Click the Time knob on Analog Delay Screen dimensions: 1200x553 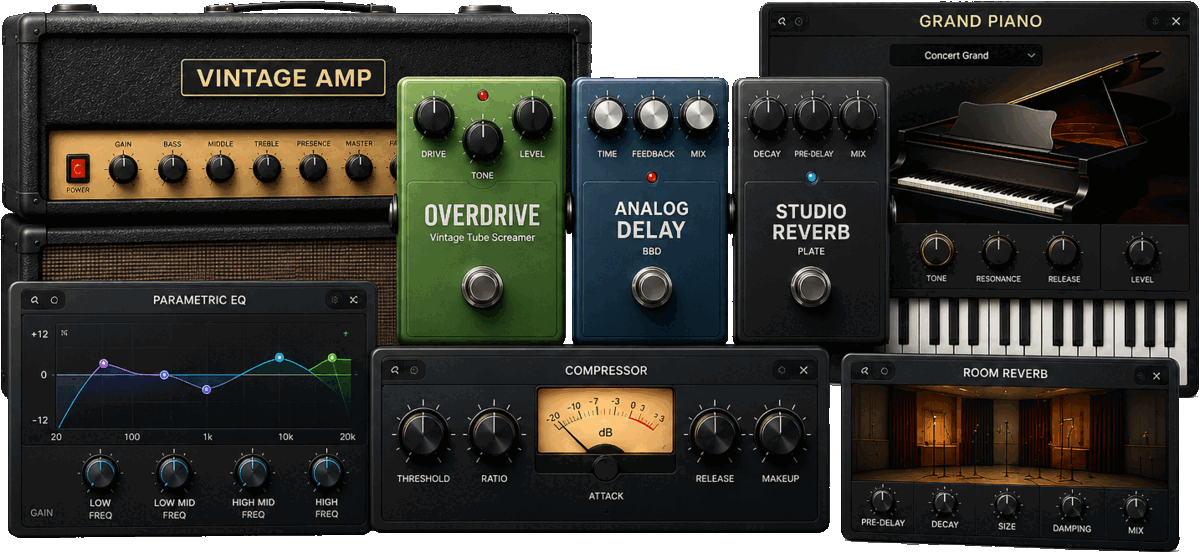(x=607, y=117)
